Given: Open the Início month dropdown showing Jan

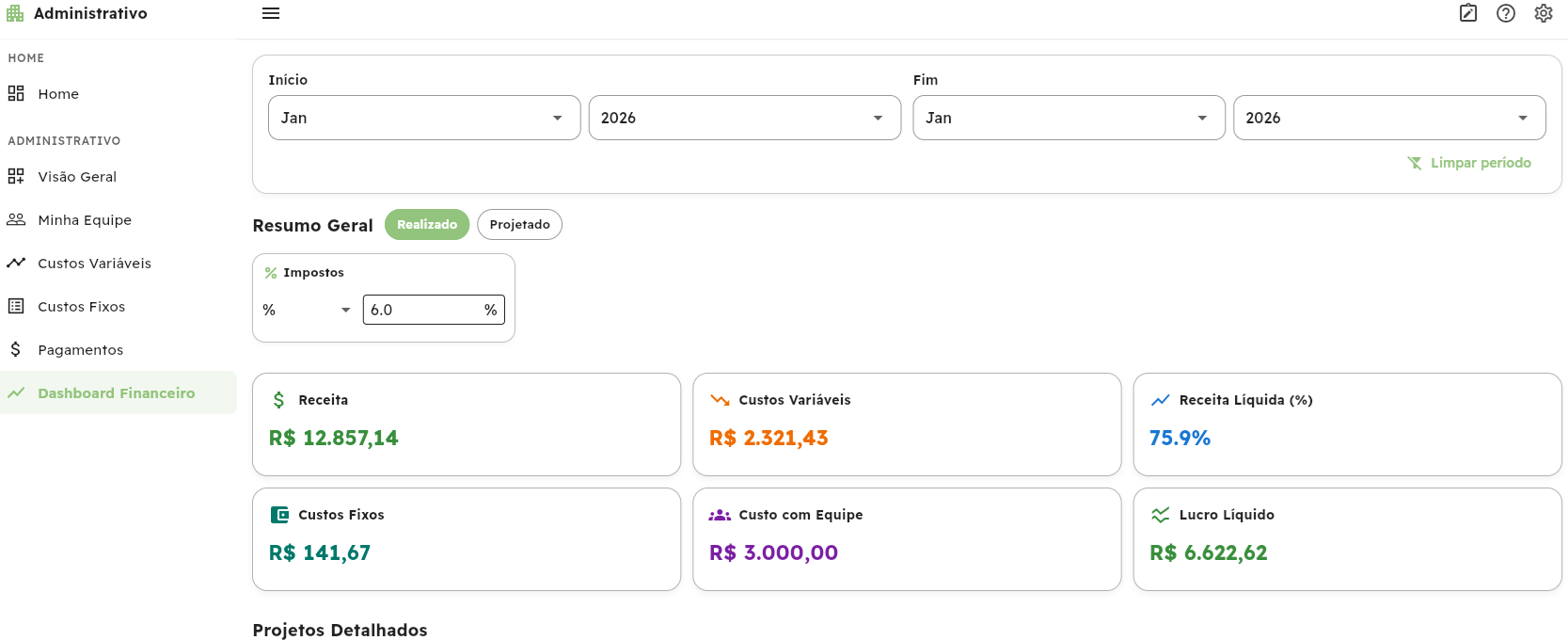Looking at the screenshot, I should click(x=424, y=118).
